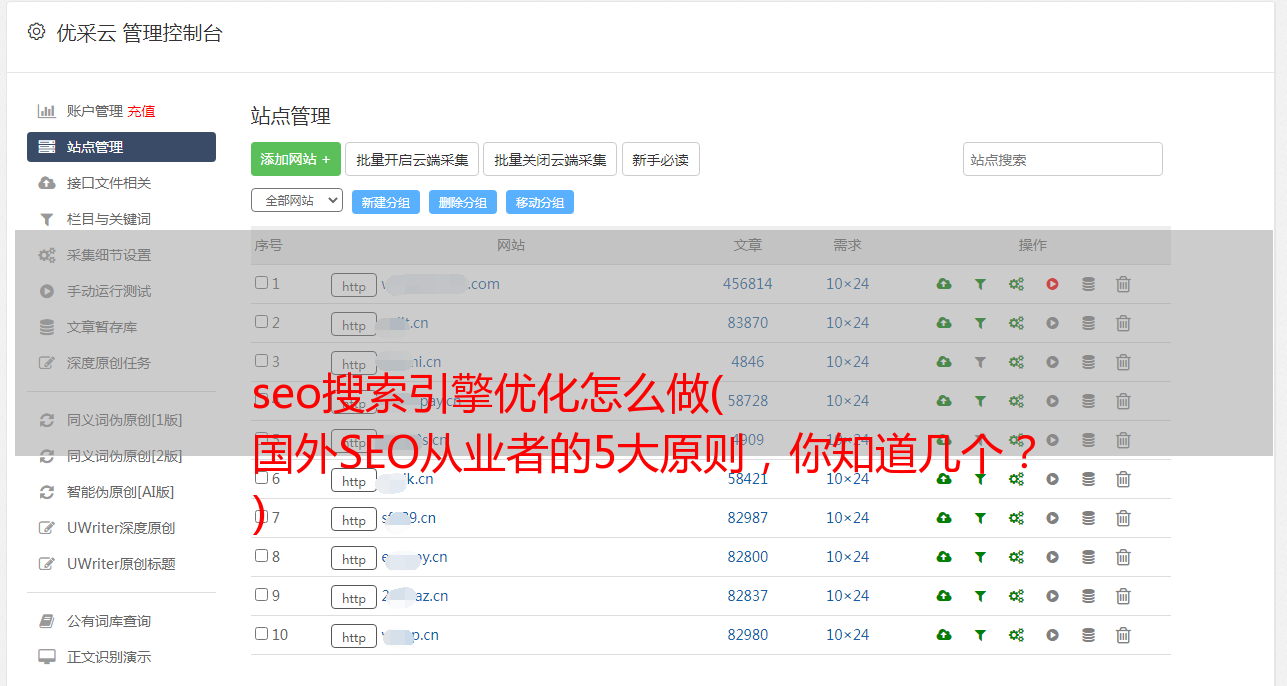Click the cloud upload icon in row 1
Viewport: 1287px width, 686px height.
[944, 284]
